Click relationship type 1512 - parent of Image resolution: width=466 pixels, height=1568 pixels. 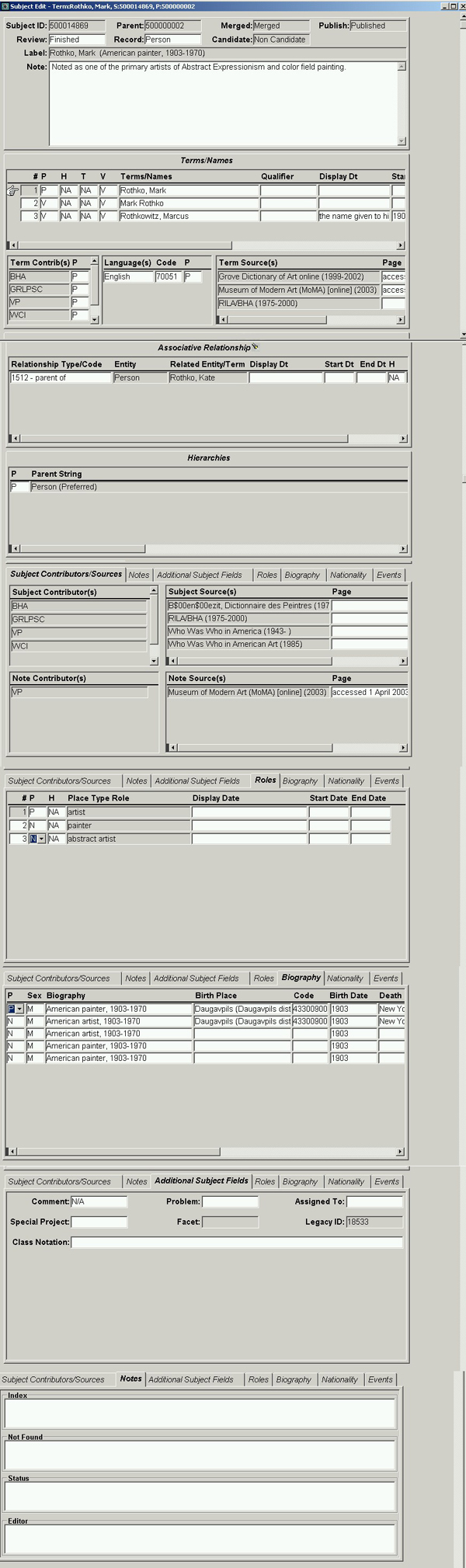[61, 378]
